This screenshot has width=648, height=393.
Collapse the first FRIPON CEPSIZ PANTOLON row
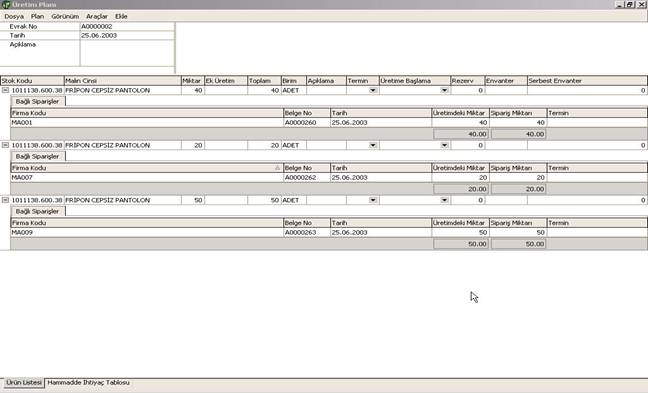[5, 90]
